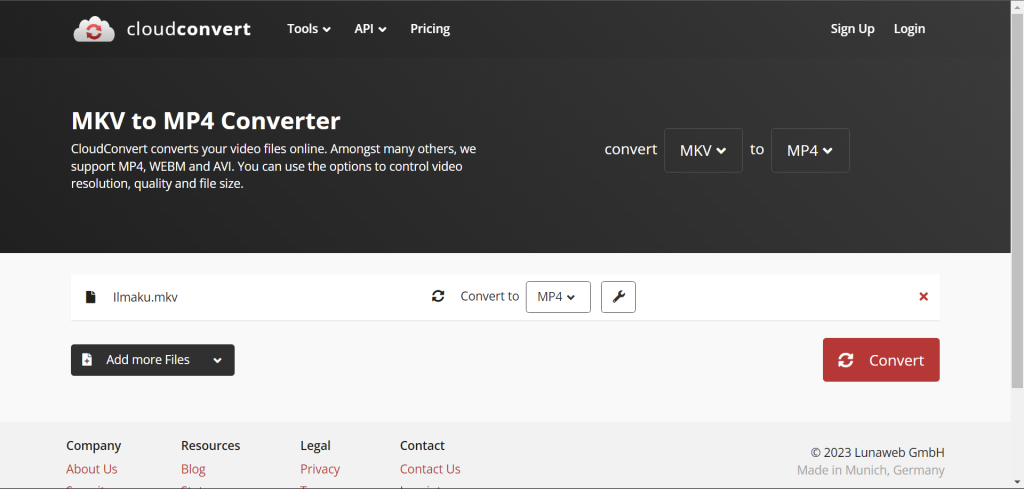Go to the Pricing page

pos(430,29)
